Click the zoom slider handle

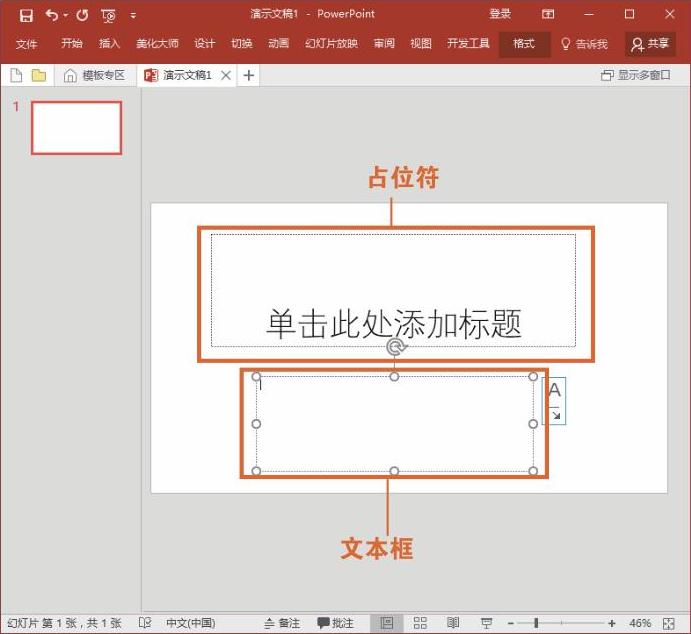tap(536, 623)
